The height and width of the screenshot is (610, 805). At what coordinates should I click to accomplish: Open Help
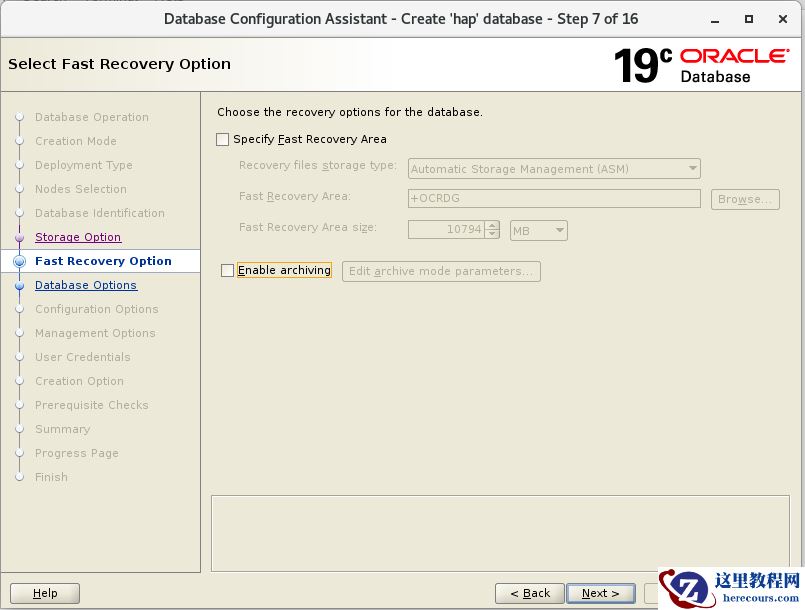click(x=45, y=594)
